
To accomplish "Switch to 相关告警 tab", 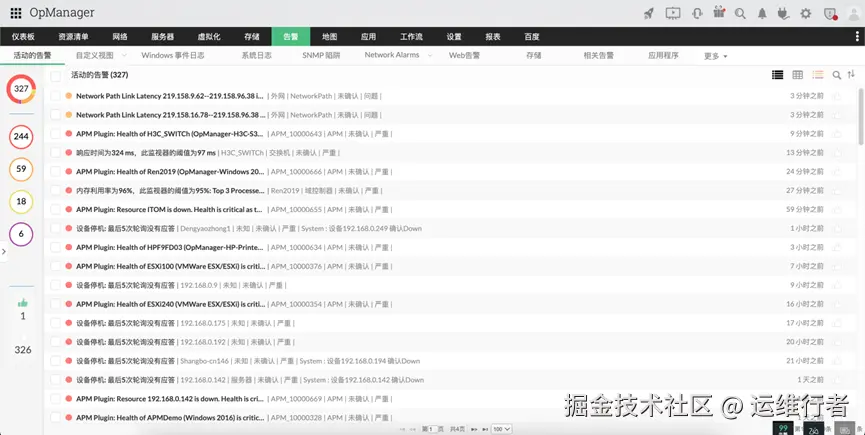I will pyautogui.click(x=599, y=55).
